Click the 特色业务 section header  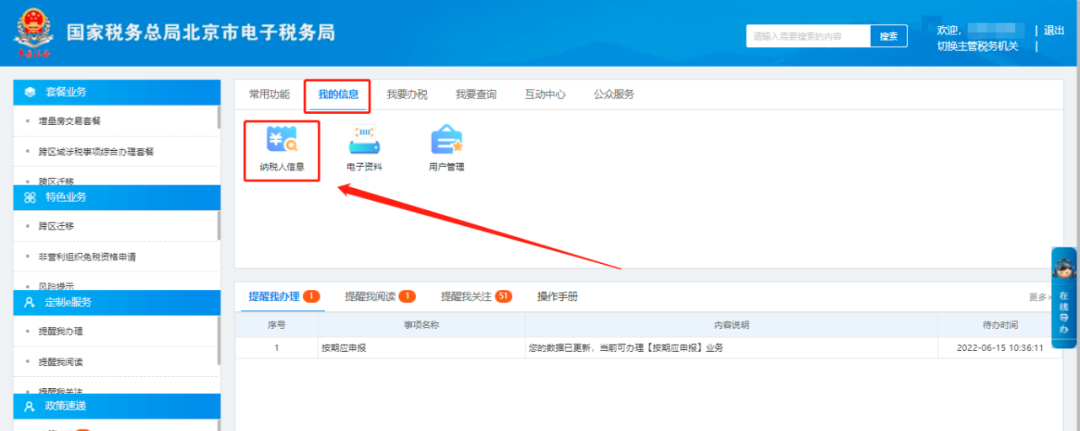click(x=117, y=197)
